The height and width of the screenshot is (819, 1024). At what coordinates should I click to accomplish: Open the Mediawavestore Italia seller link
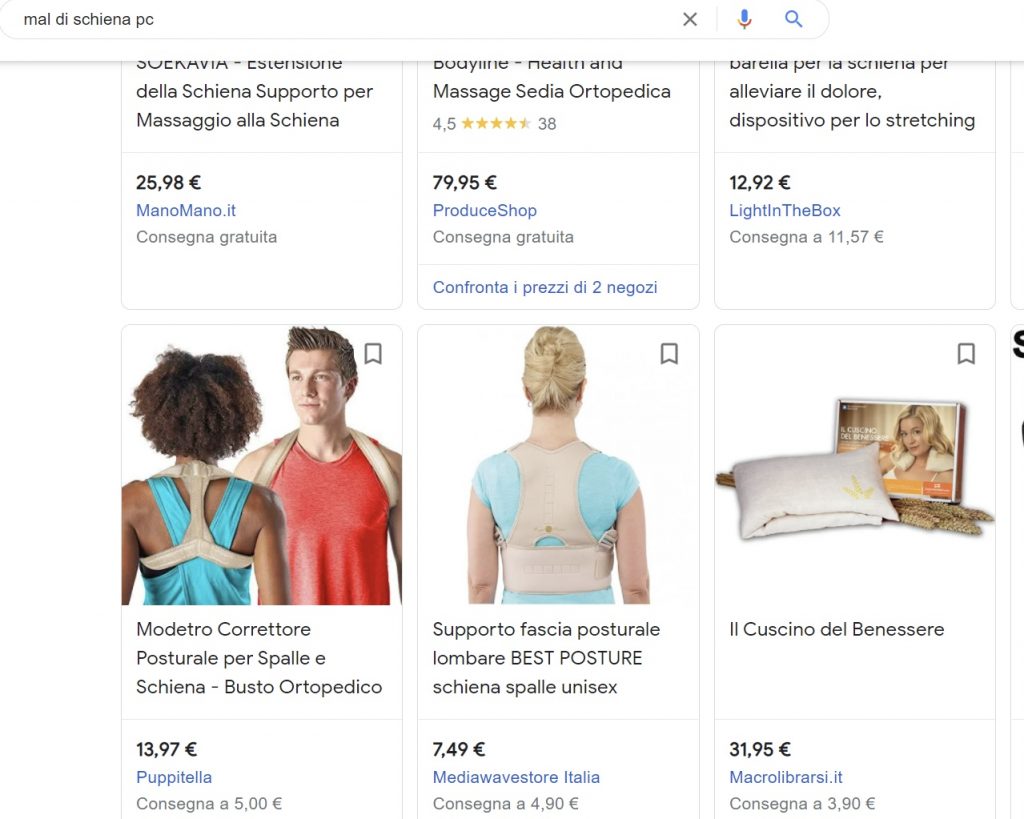(x=516, y=777)
